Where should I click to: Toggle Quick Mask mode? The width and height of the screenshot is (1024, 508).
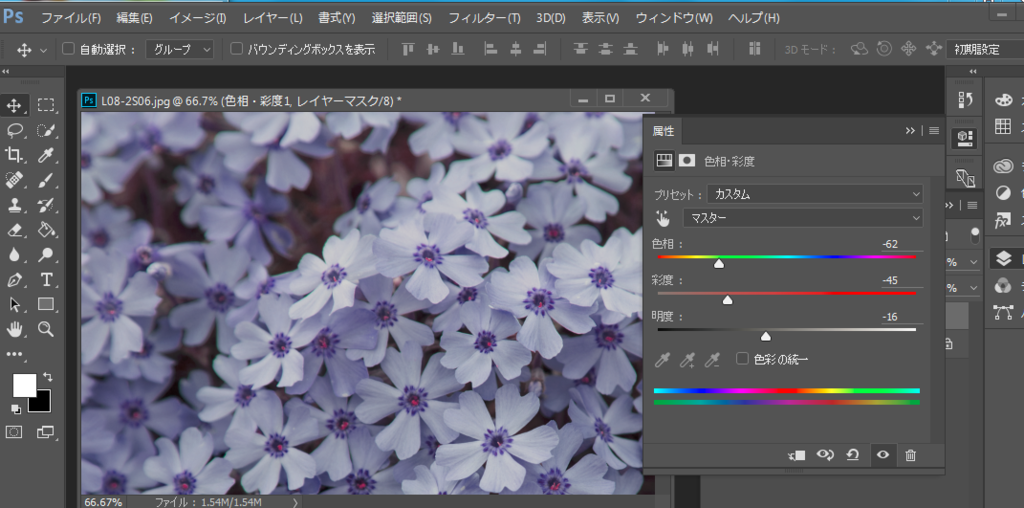point(14,432)
